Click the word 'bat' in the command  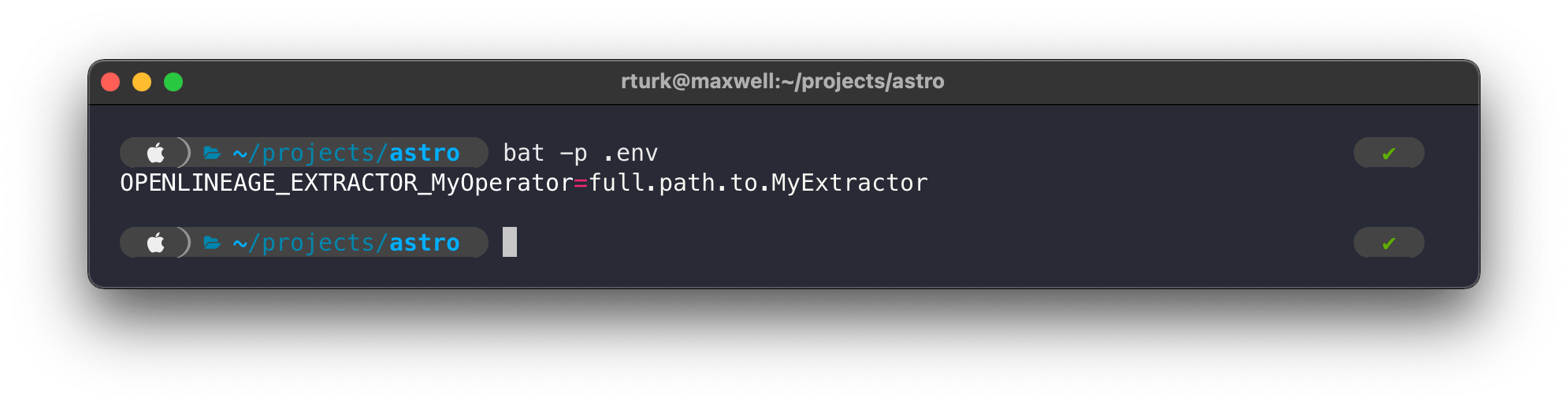523,153
